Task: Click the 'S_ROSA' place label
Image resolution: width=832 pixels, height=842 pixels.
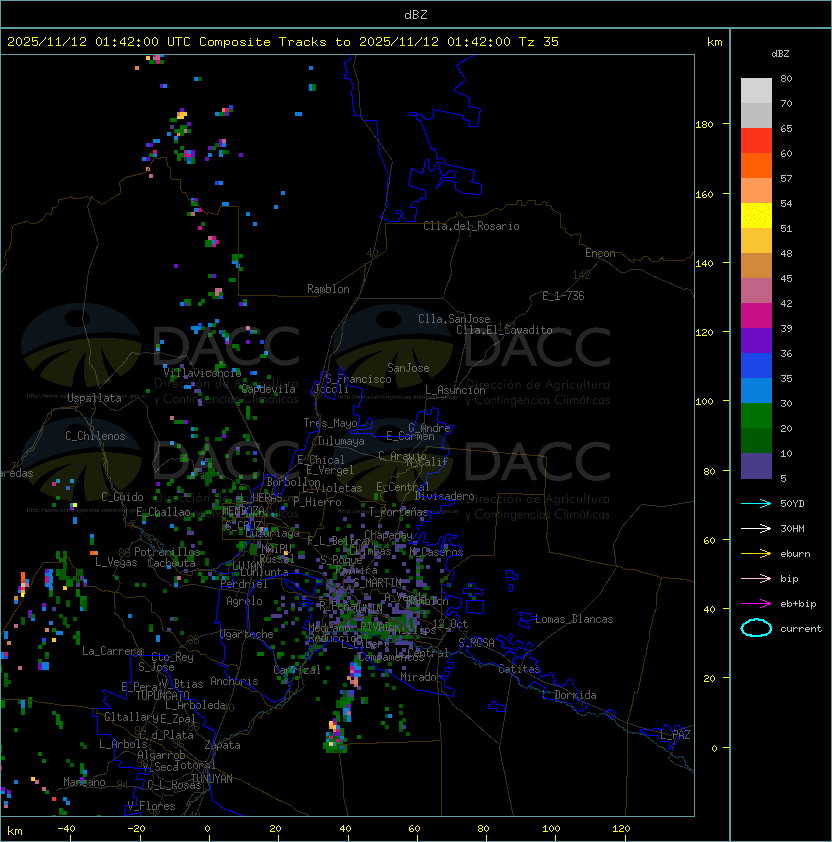Action: (x=476, y=642)
